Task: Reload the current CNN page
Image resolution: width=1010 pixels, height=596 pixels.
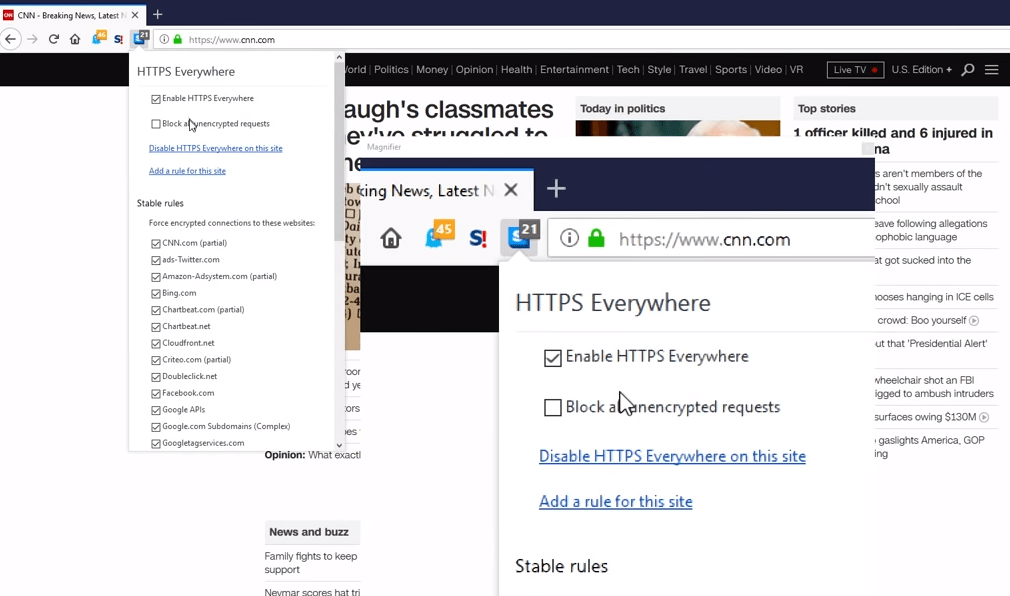Action: (54, 40)
